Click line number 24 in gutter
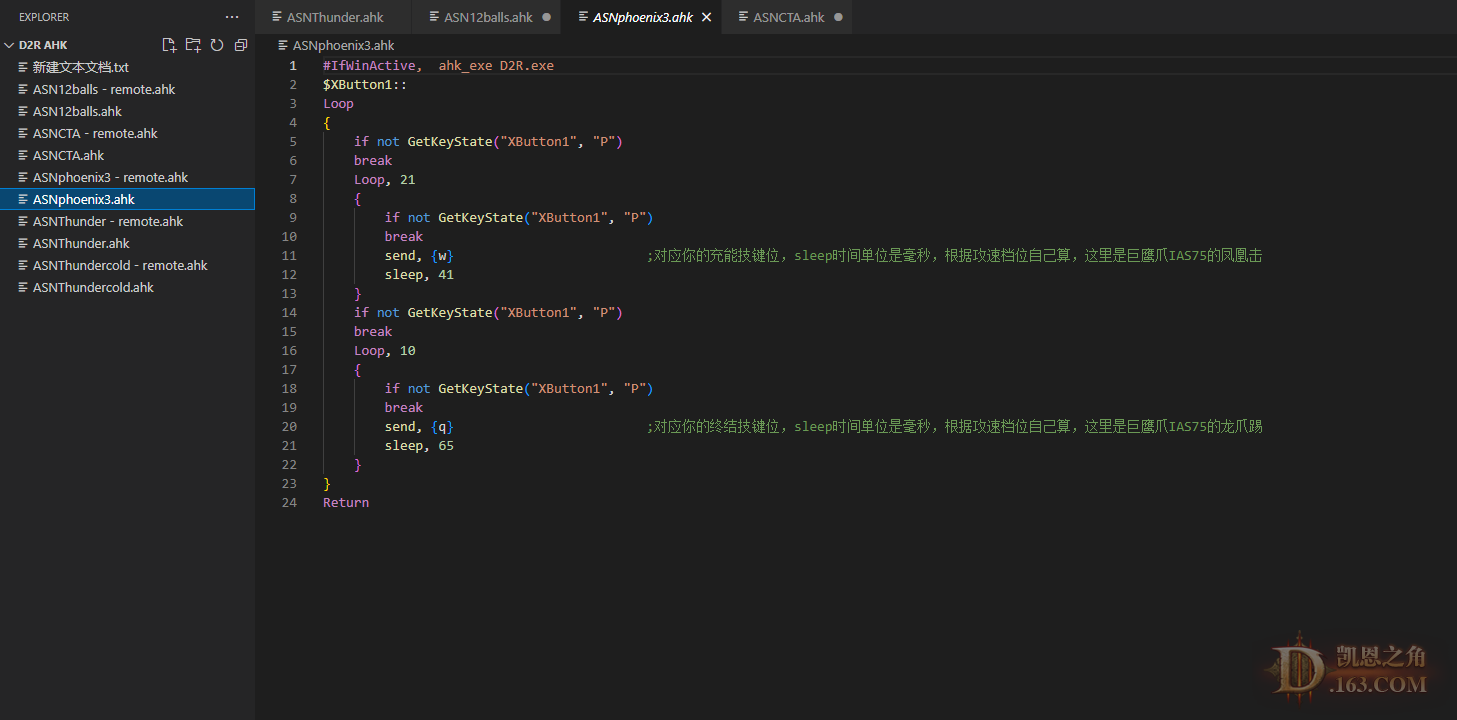1457x720 pixels. point(289,502)
